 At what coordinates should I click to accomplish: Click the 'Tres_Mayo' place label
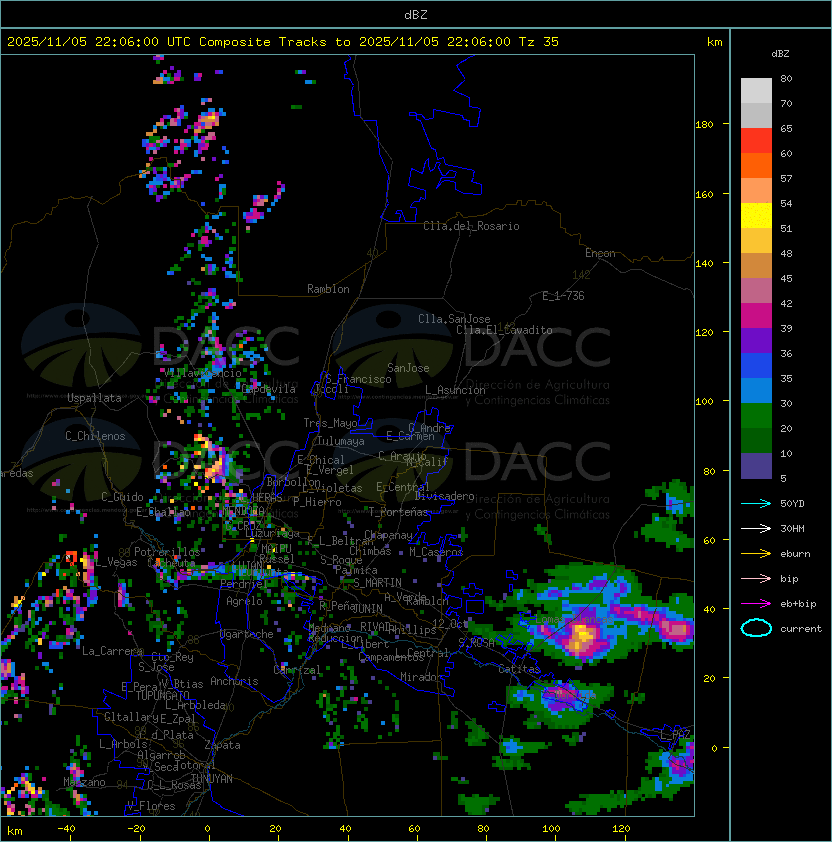pyautogui.click(x=330, y=423)
